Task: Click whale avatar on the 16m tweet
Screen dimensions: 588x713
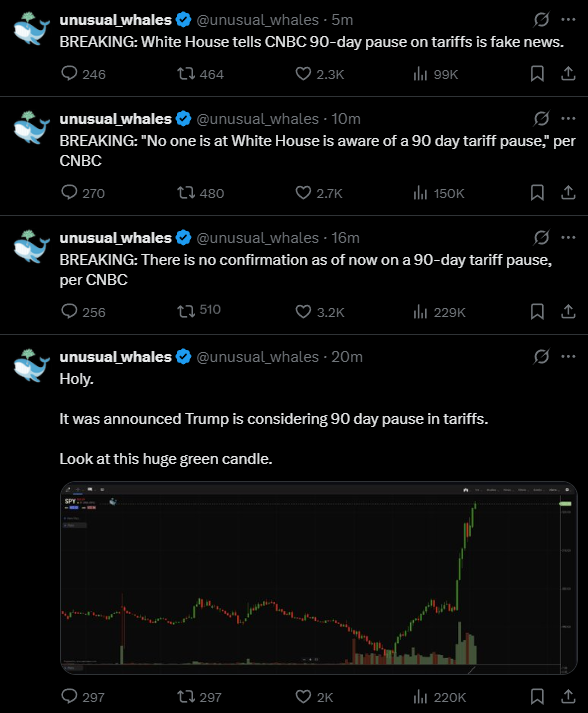Action: tap(31, 247)
